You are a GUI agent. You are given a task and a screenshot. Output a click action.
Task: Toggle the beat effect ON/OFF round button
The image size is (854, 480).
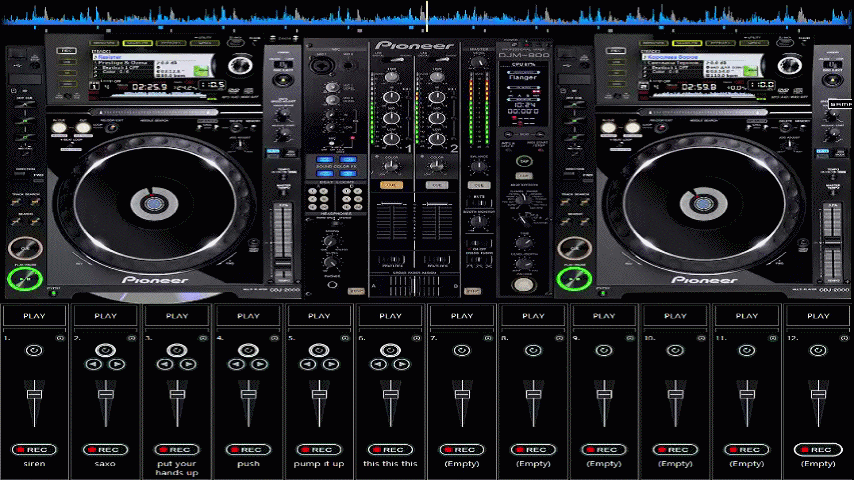point(523,284)
